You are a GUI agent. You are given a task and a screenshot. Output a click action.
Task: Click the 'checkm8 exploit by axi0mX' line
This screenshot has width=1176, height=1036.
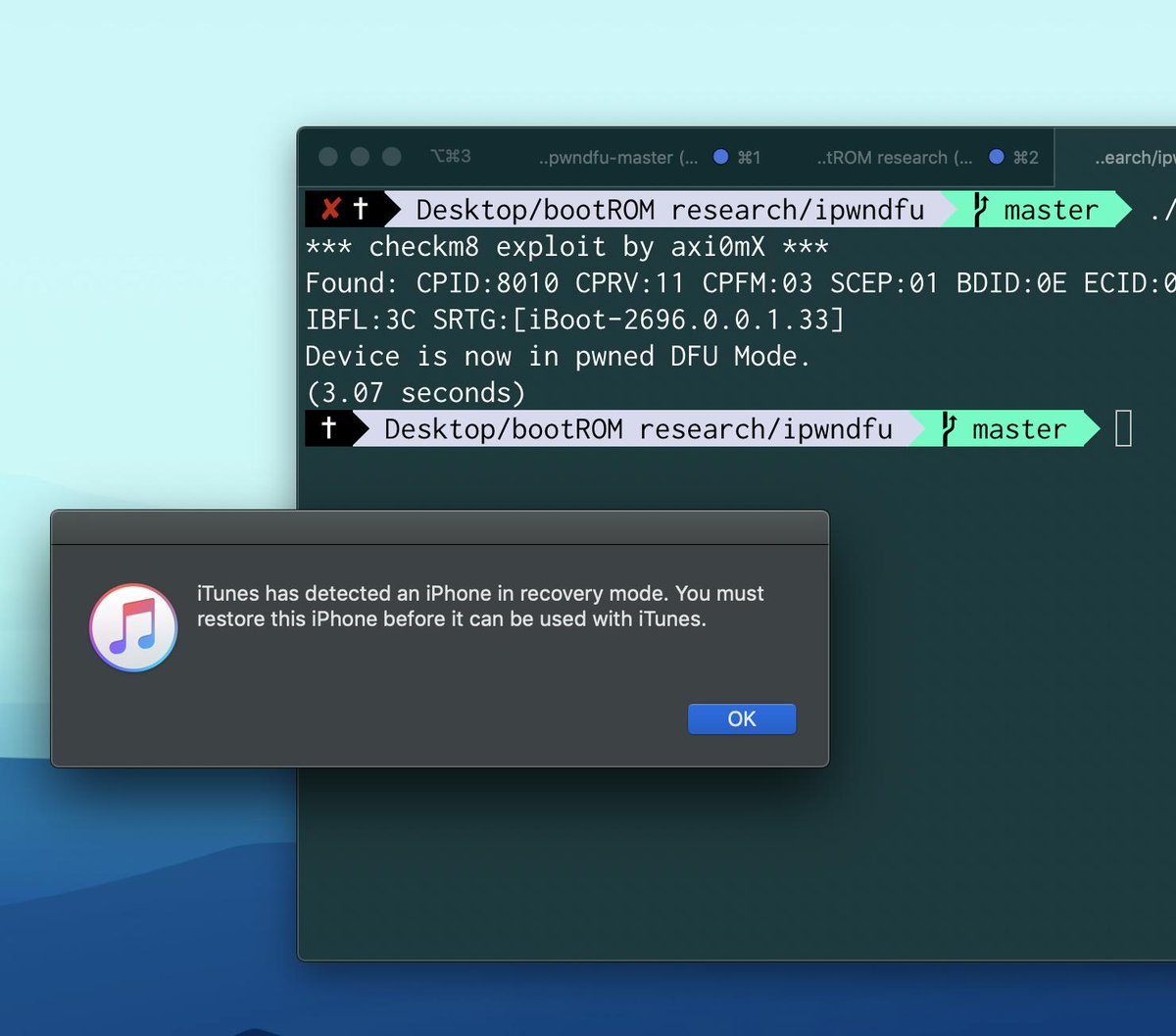(x=567, y=247)
